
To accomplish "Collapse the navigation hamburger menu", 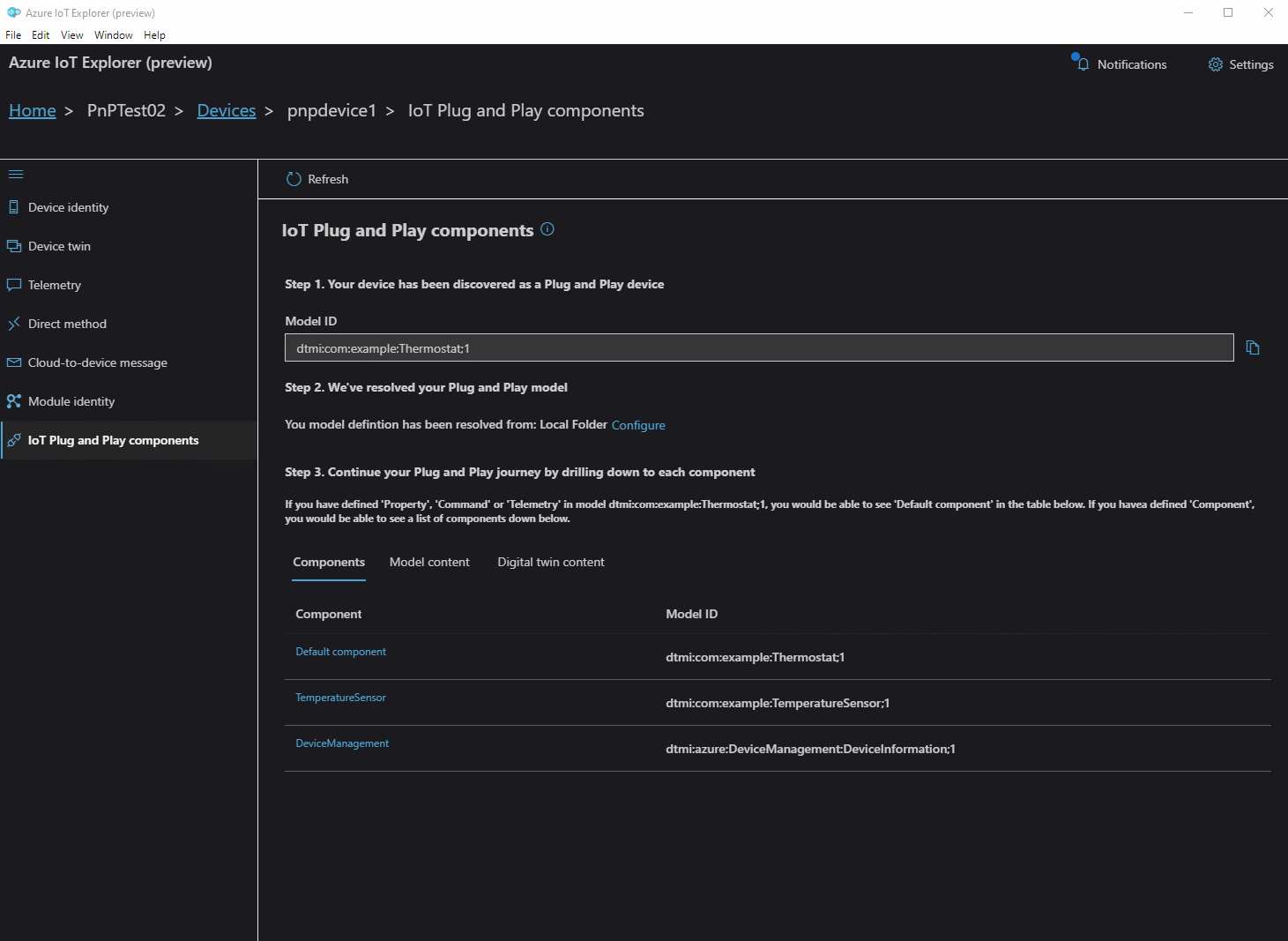I will 16,174.
